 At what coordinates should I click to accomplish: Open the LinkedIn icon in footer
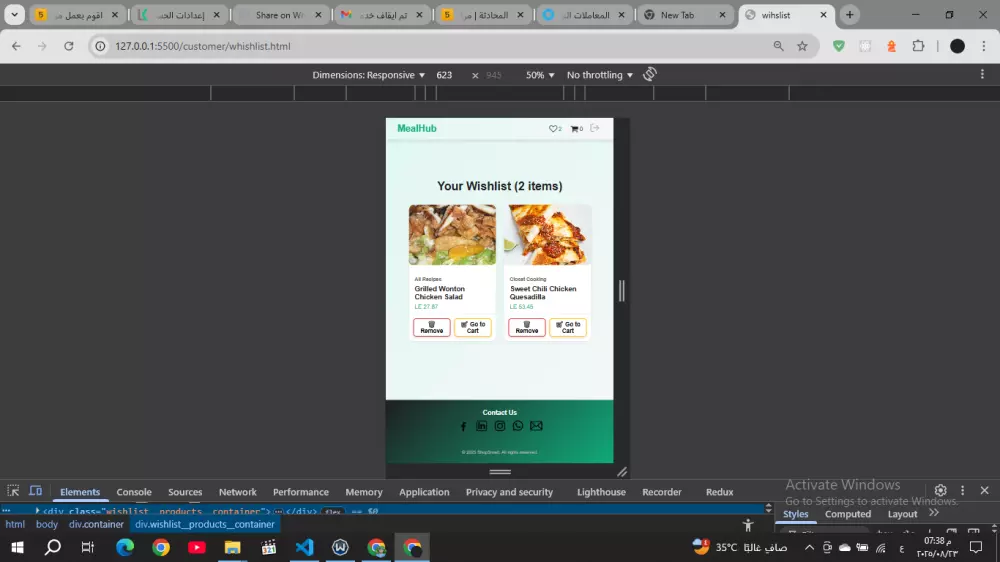tap(482, 426)
